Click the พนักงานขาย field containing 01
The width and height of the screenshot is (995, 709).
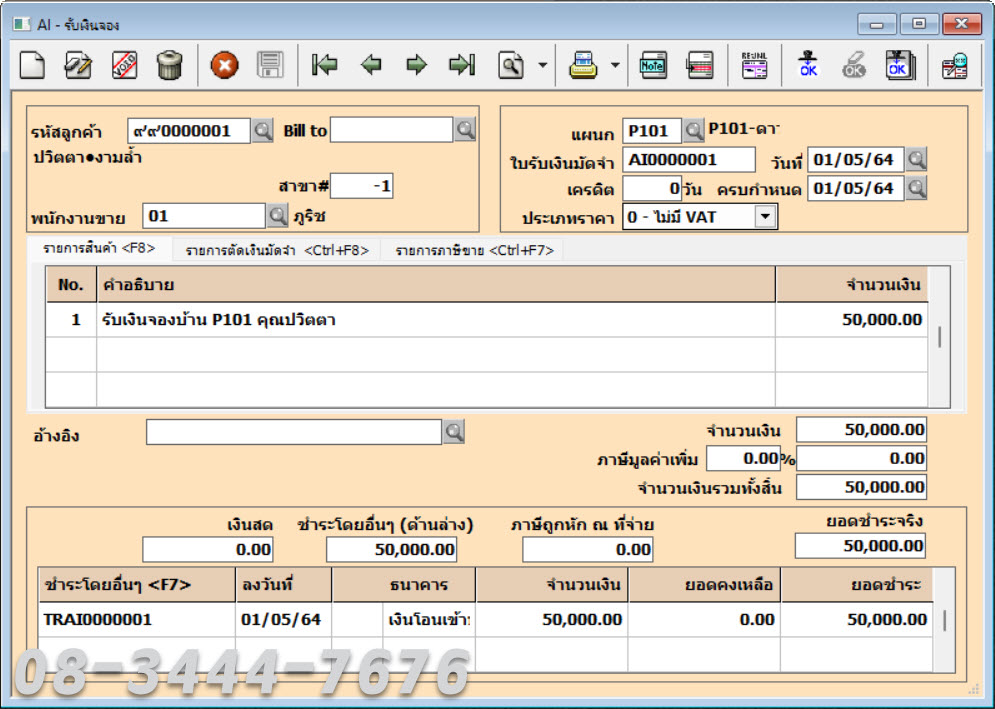coord(204,216)
